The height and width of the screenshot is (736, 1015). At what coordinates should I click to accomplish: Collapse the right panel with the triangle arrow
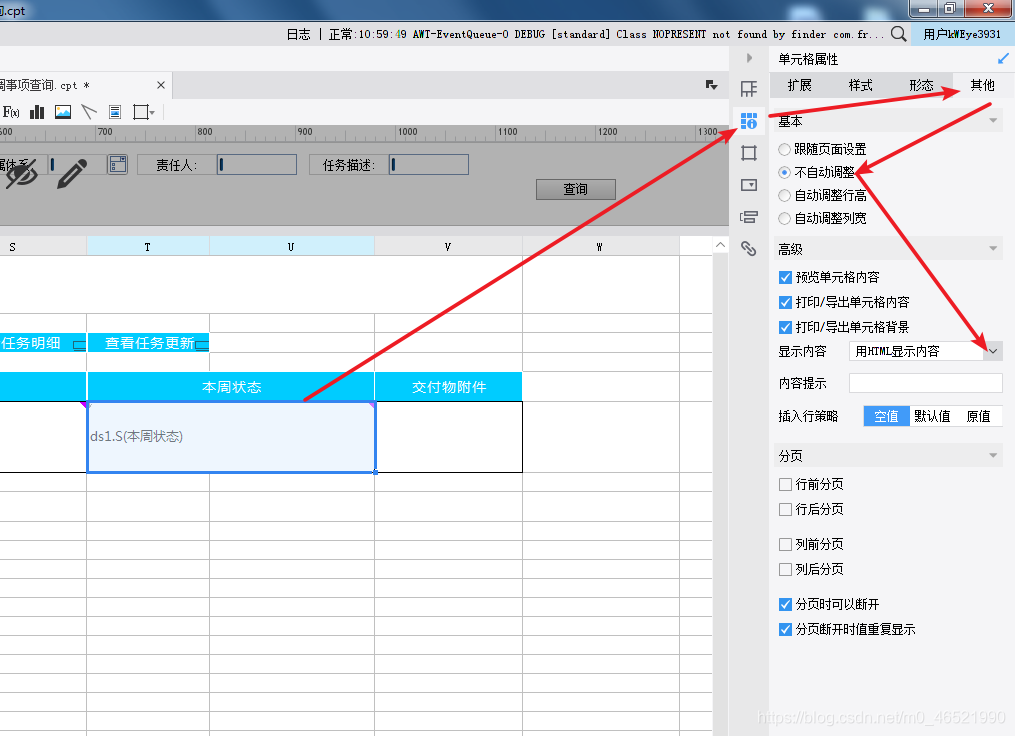749,58
